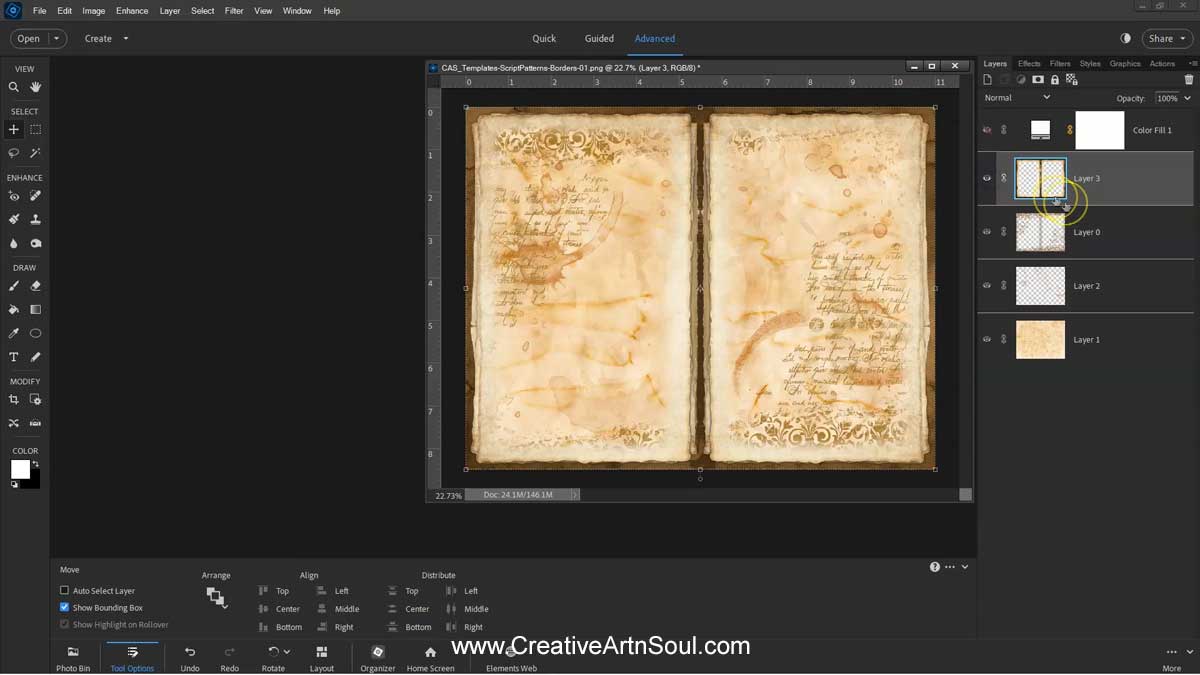Enable Auto Select Layer
This screenshot has height=675, width=1200.
coord(63,591)
